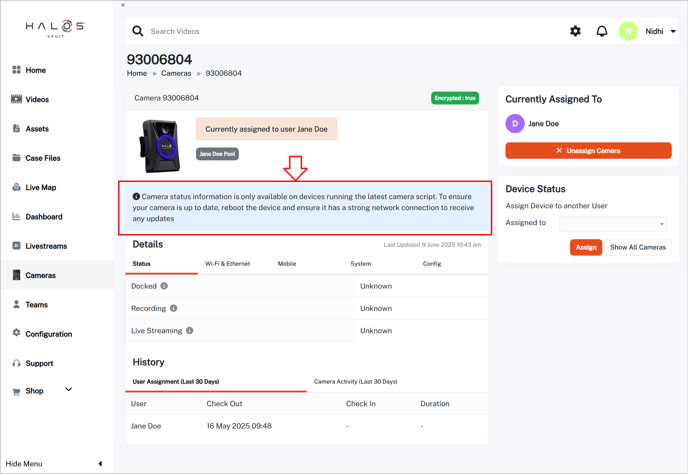Screen dimensions: 688x474
Task: Open Teams in the sidebar
Action: click(36, 305)
